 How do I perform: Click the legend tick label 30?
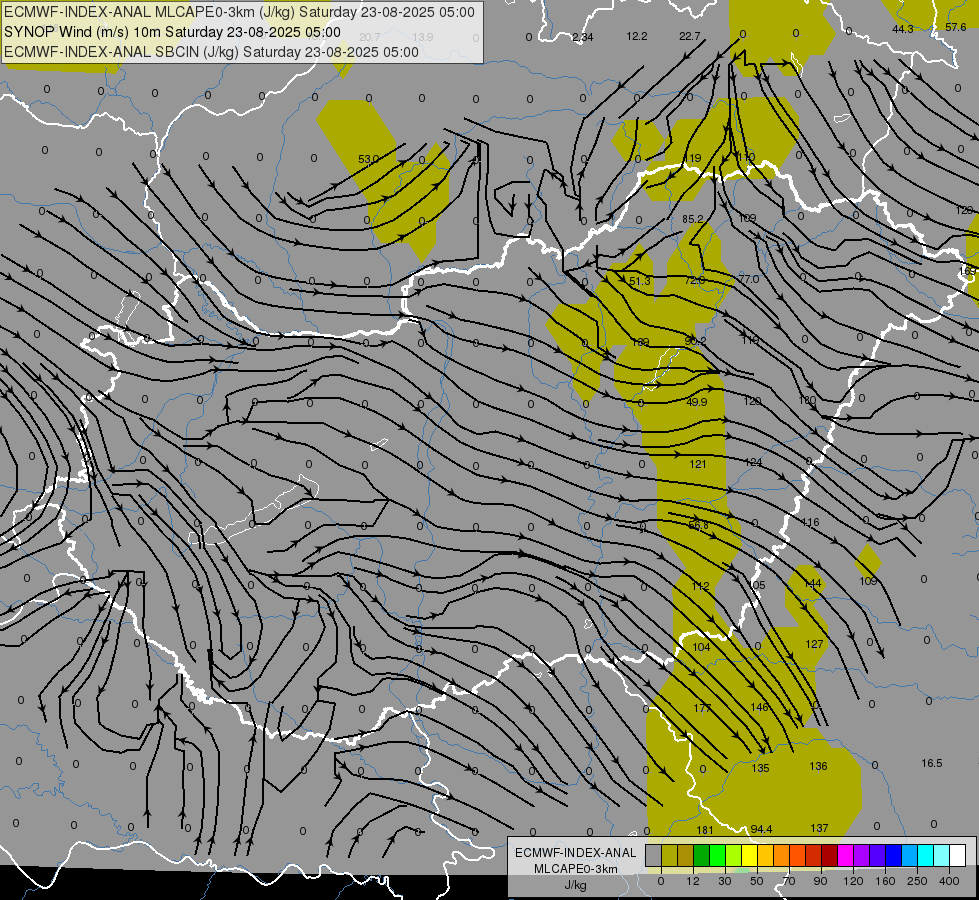tap(725, 881)
